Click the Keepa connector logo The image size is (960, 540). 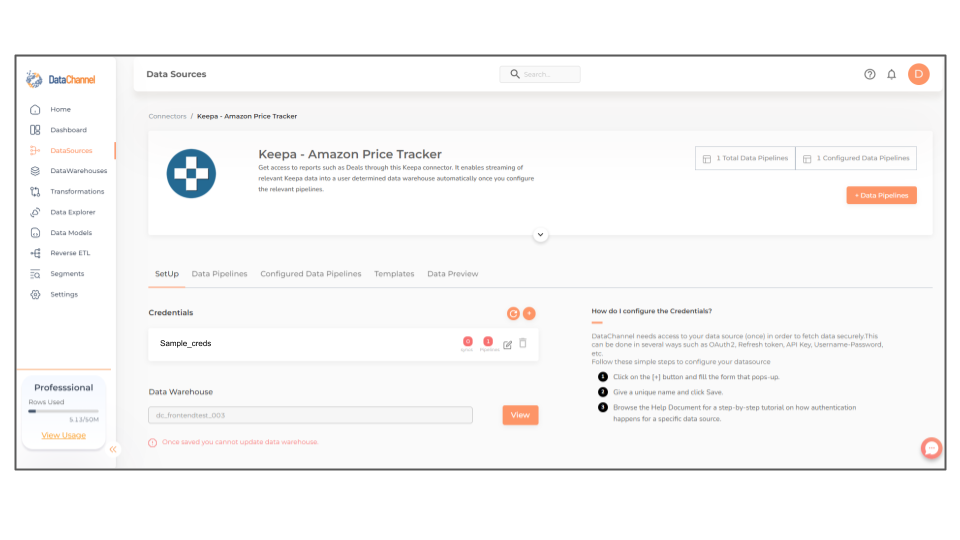[x=191, y=173]
